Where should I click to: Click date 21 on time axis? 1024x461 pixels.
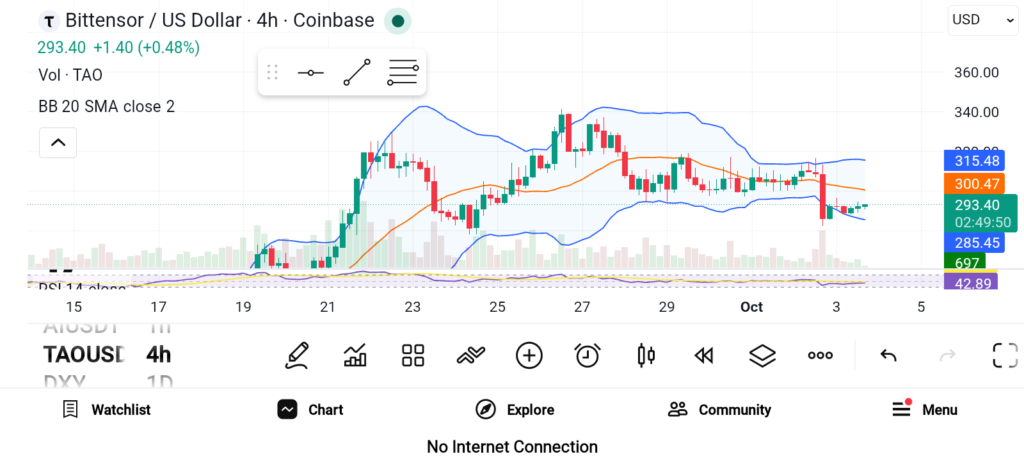coord(327,307)
